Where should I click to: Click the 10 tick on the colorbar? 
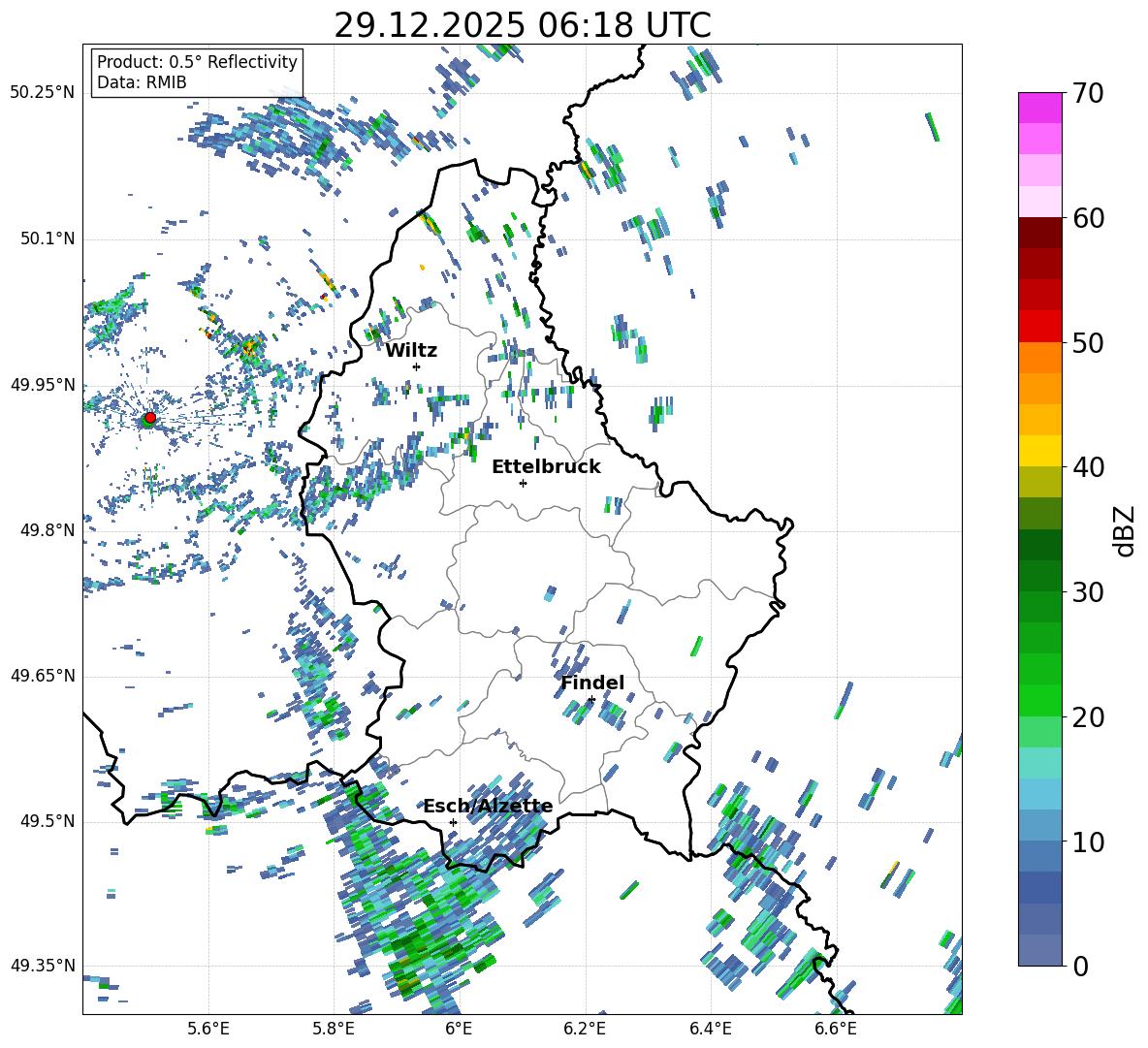pyautogui.click(x=1088, y=842)
